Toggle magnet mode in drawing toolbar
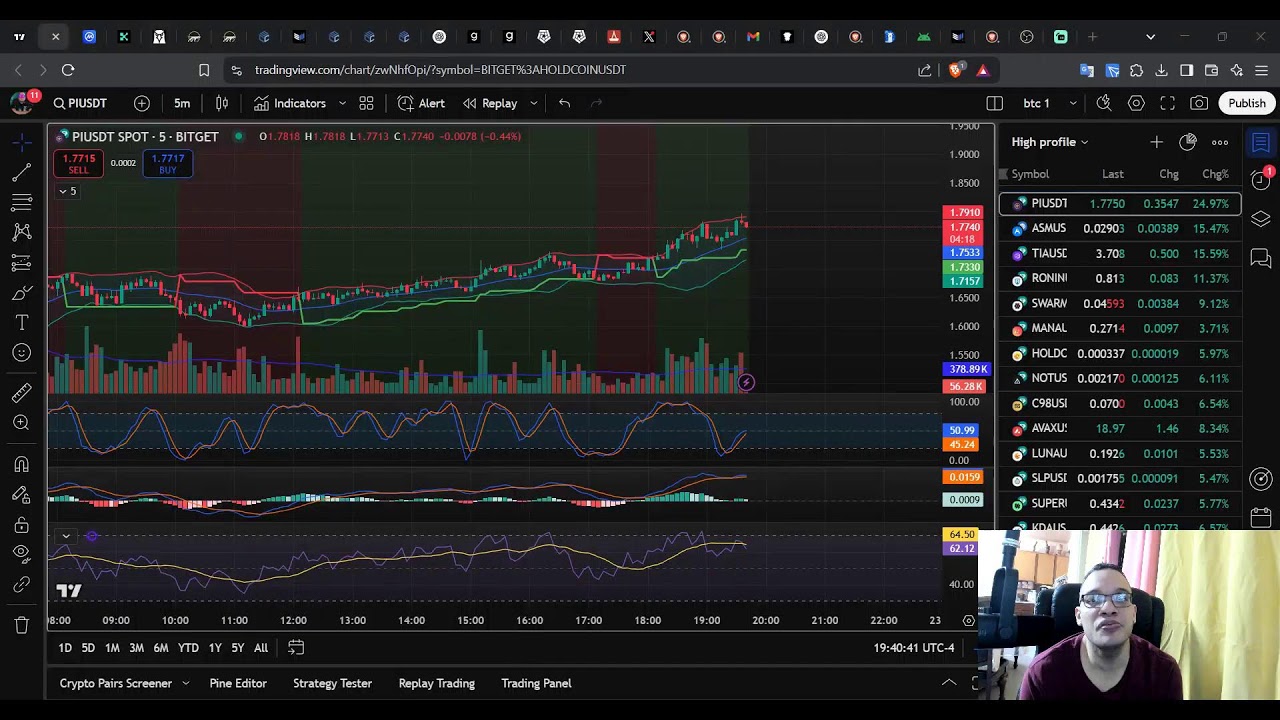 pyautogui.click(x=22, y=464)
